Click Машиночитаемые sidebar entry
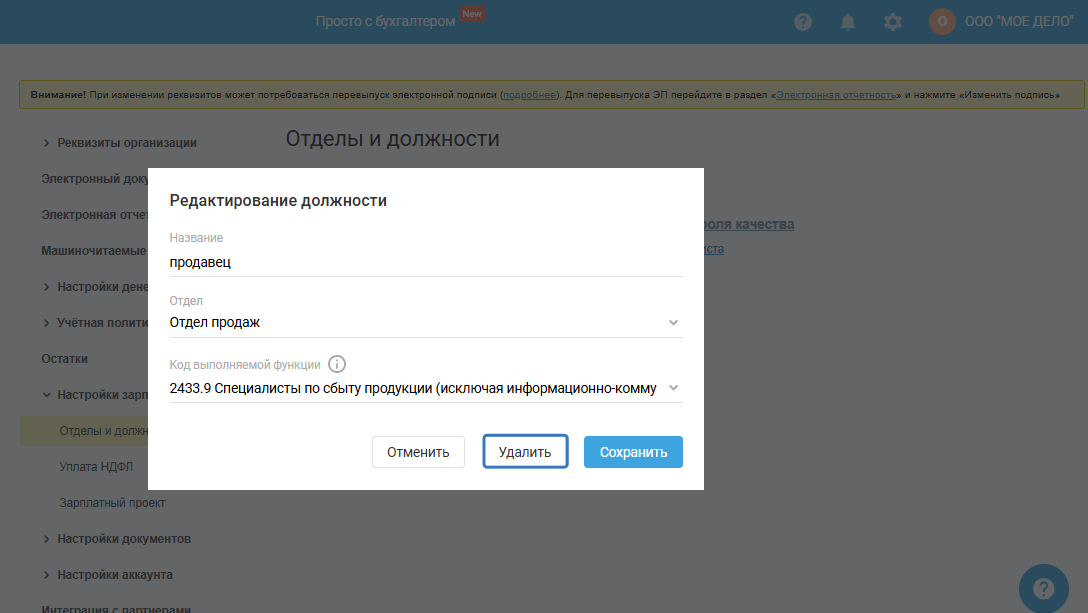This screenshot has width=1088, height=613. coord(94,251)
